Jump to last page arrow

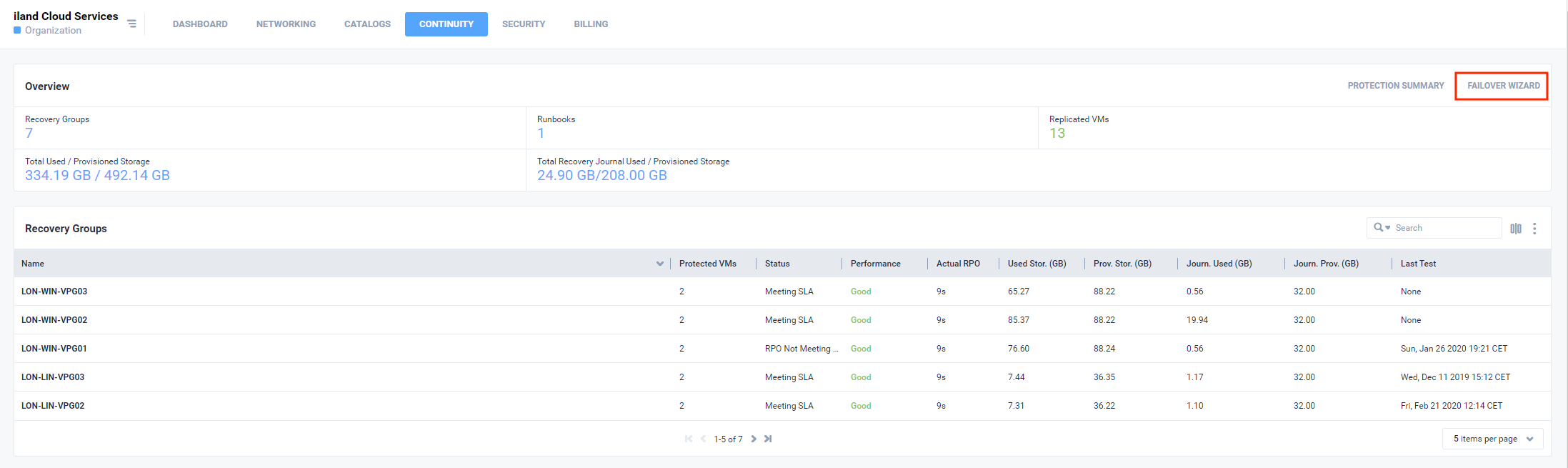coord(768,439)
